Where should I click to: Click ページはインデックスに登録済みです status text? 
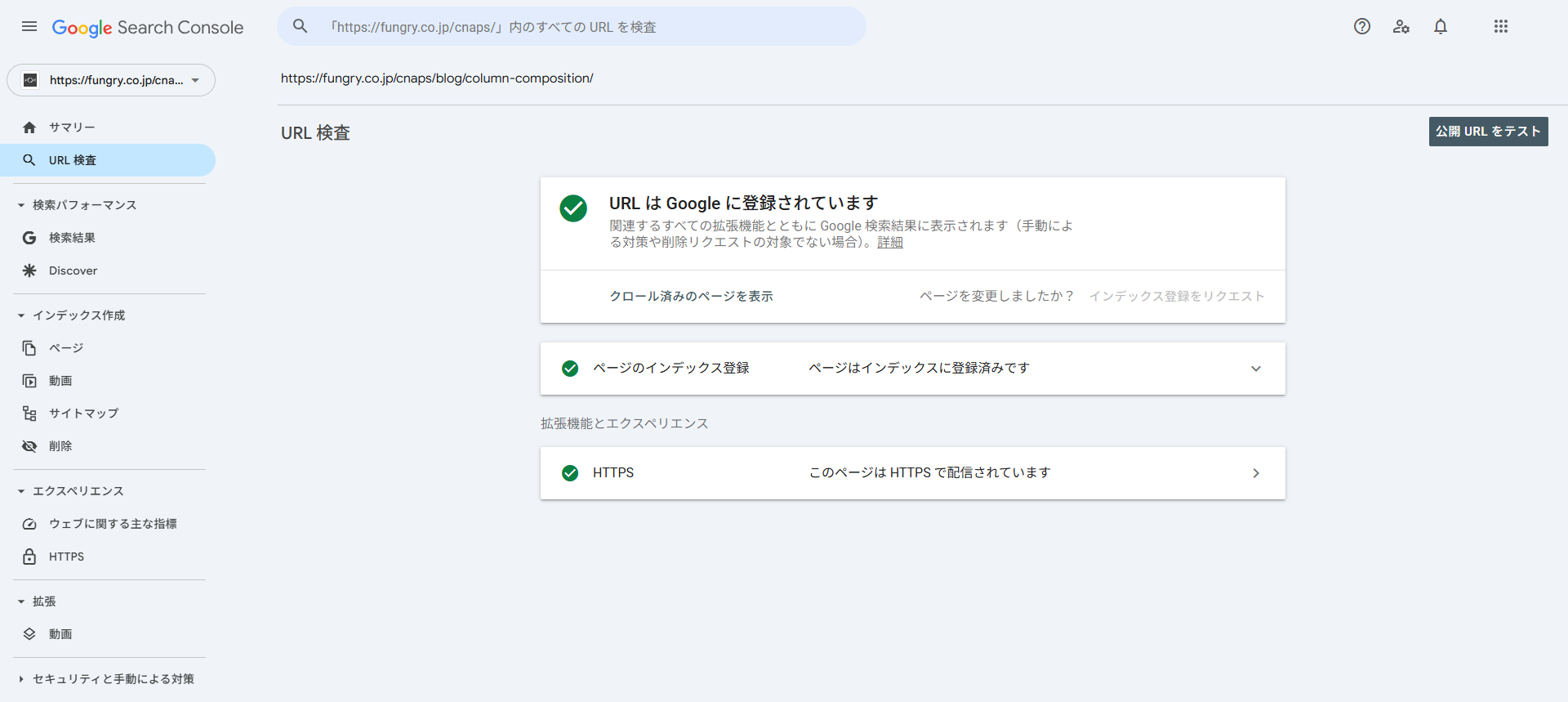pyautogui.click(x=919, y=369)
